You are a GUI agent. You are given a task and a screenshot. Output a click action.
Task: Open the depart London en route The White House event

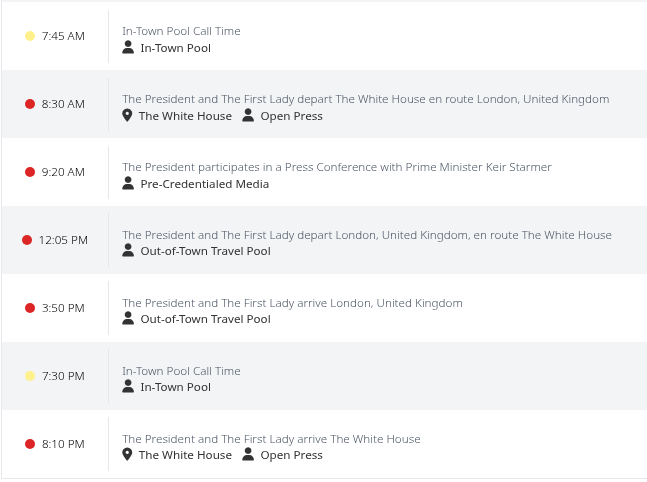(367, 235)
